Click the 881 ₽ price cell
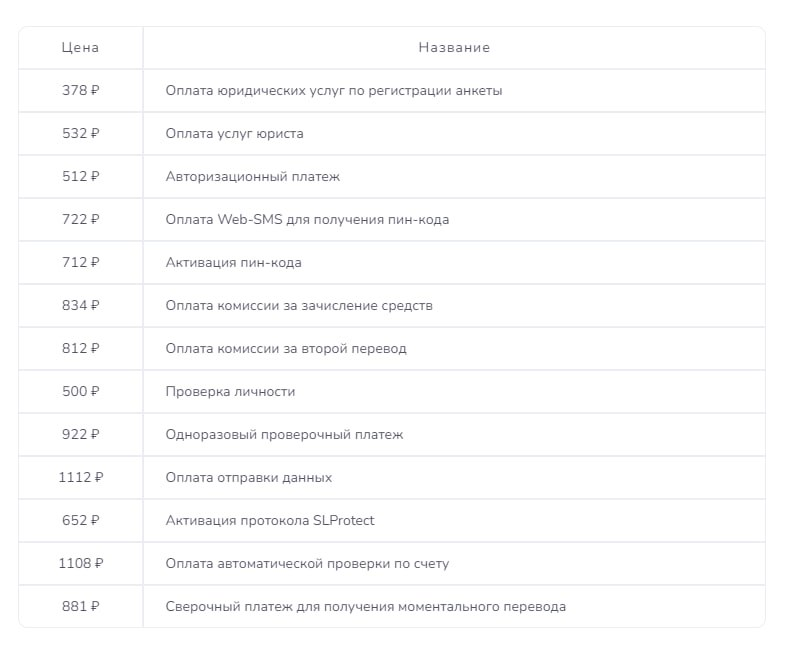The width and height of the screenshot is (785, 651). pos(81,607)
